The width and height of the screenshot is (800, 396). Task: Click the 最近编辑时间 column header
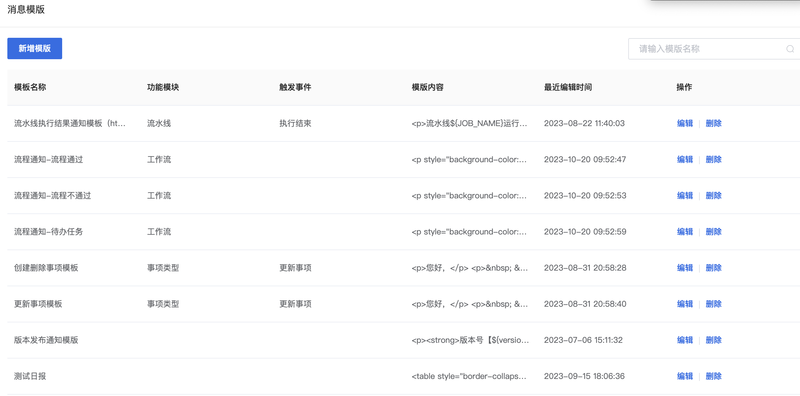[x=568, y=87]
